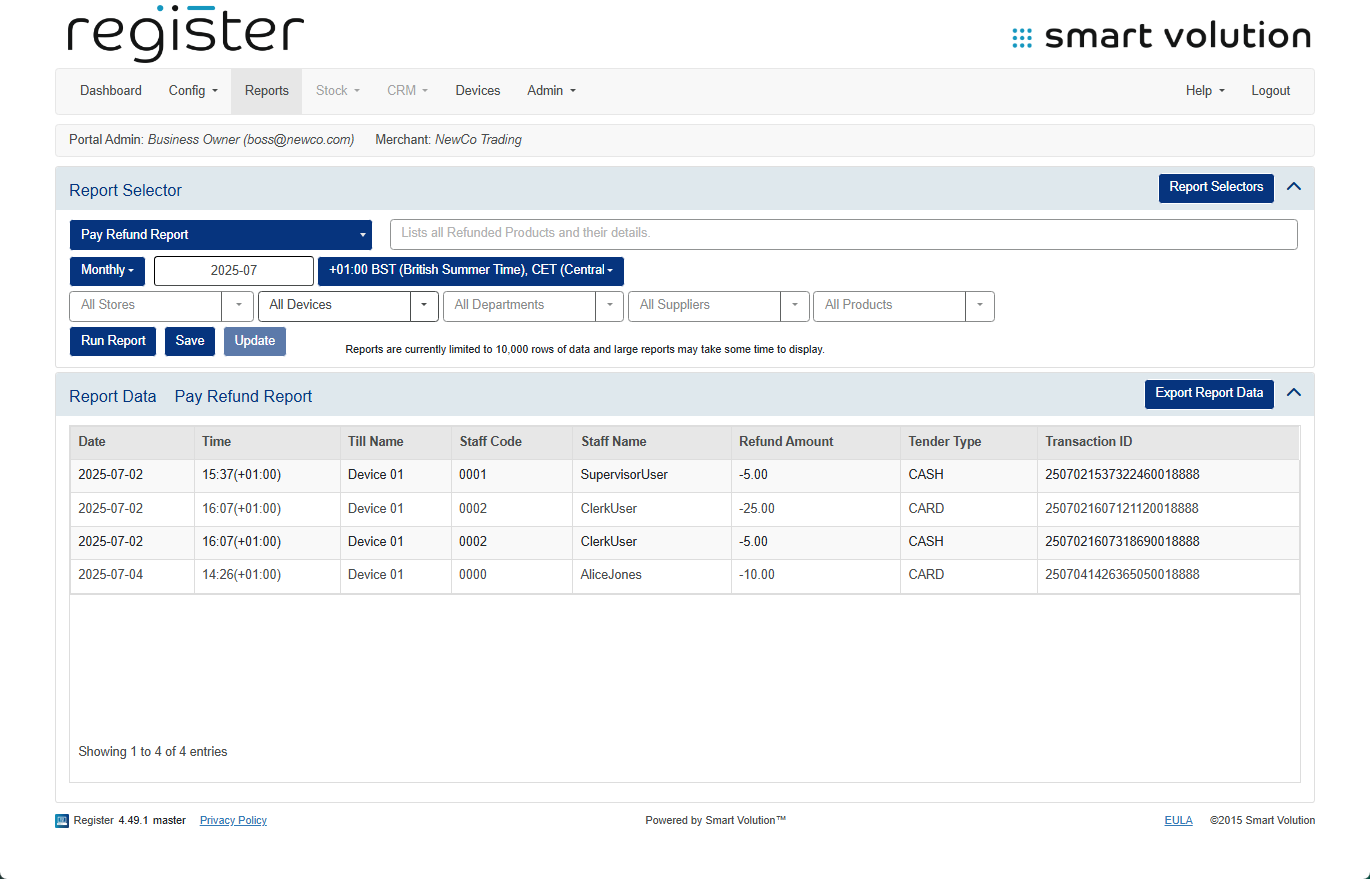Image resolution: width=1370 pixels, height=879 pixels.
Task: Sort the table by Date column
Action: tap(132, 442)
